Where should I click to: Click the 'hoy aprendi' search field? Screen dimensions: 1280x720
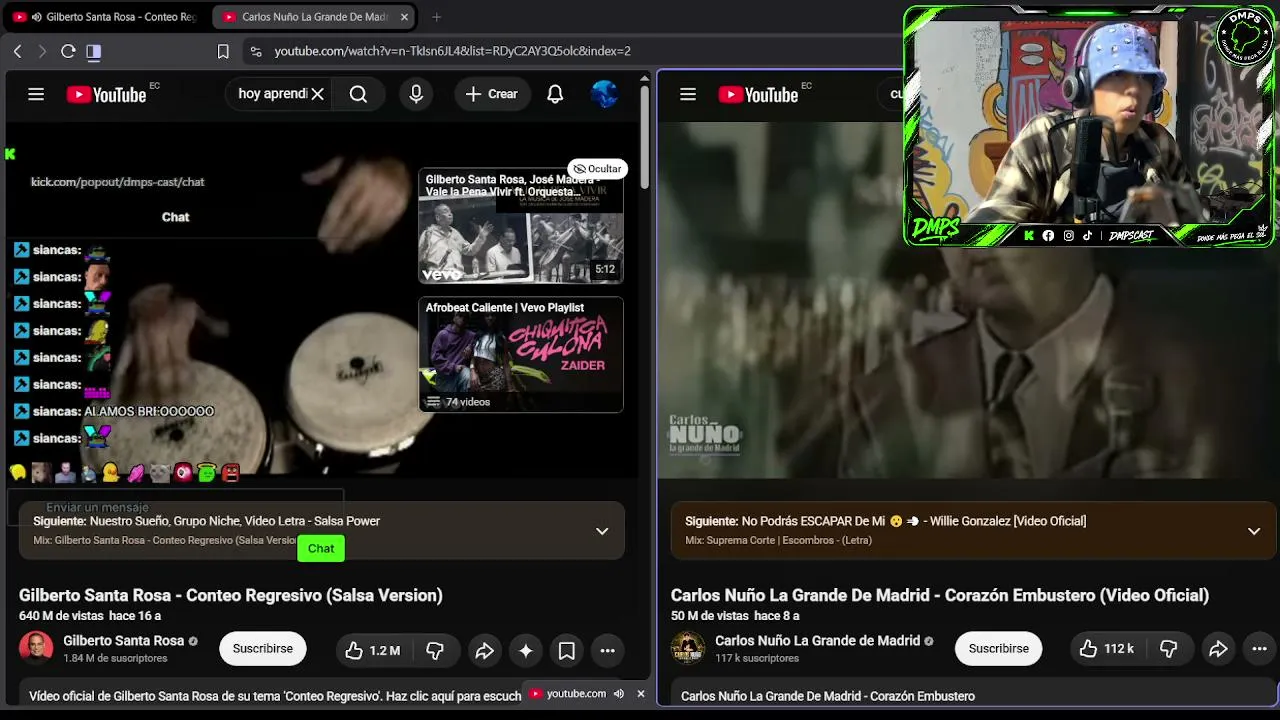[272, 94]
